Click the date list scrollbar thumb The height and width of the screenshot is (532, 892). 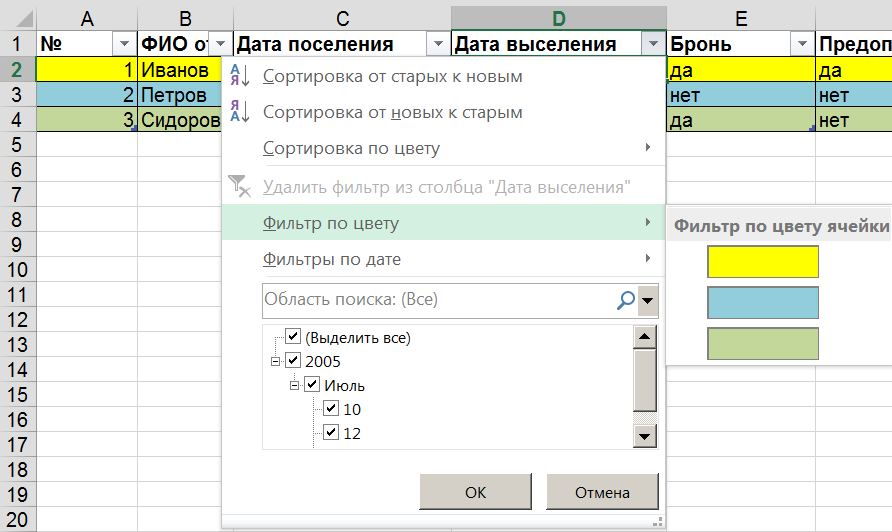coord(645,380)
